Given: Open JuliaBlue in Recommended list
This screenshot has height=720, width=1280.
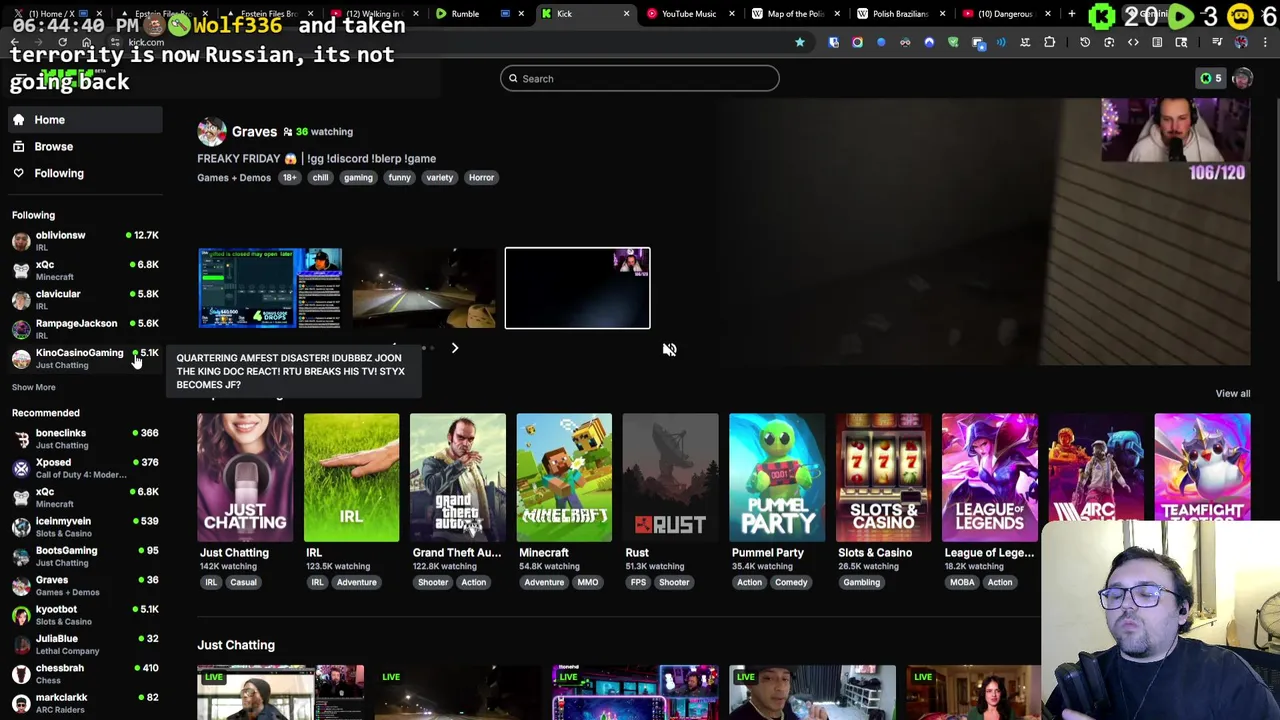Looking at the screenshot, I should (x=85, y=644).
